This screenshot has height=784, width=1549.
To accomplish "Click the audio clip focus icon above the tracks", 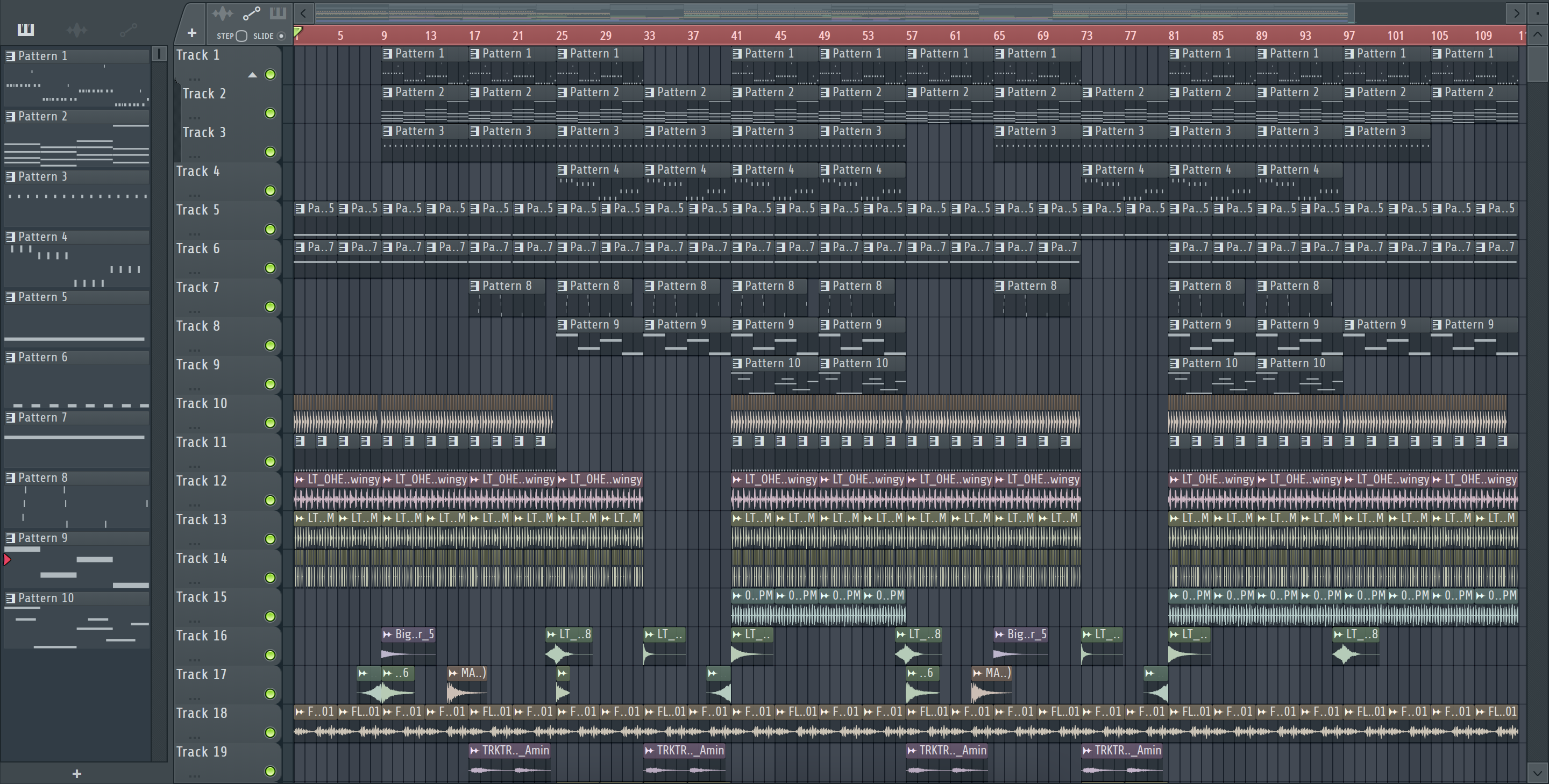I will click(x=222, y=12).
